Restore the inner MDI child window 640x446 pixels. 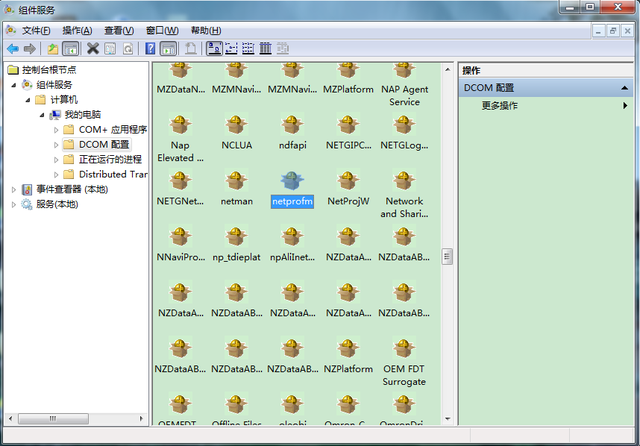click(613, 31)
